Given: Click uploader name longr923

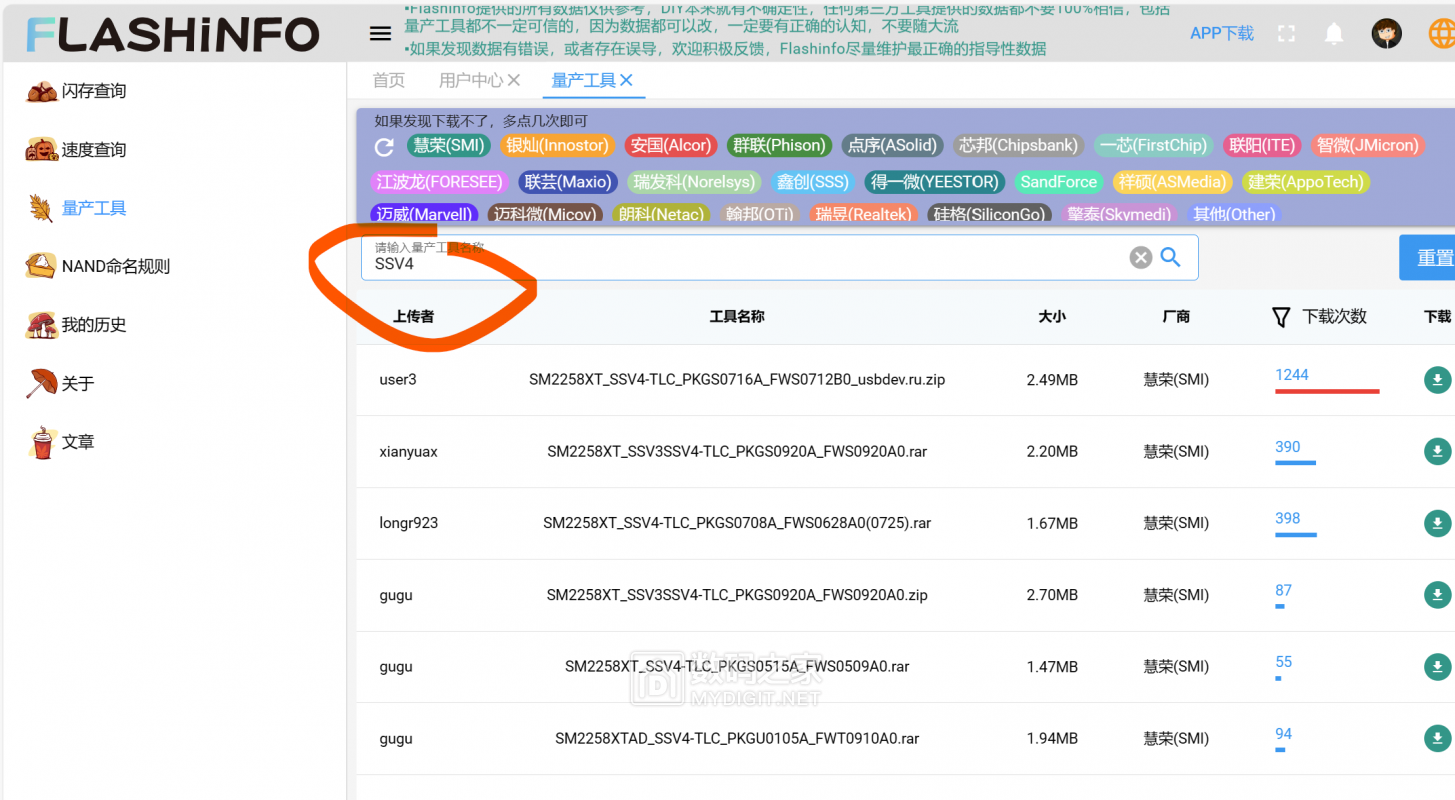Looking at the screenshot, I should (x=408, y=523).
